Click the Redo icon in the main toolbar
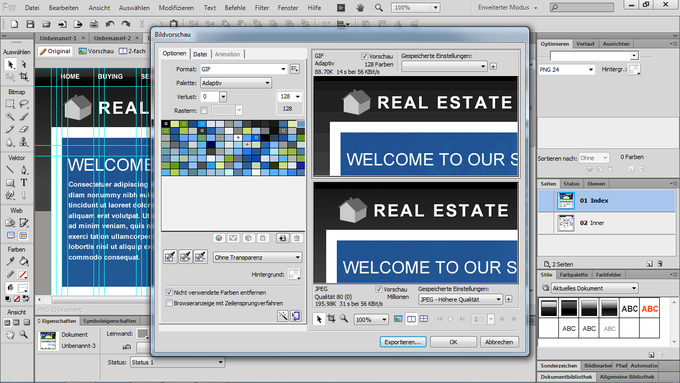The height and width of the screenshot is (383, 680). 126,24
